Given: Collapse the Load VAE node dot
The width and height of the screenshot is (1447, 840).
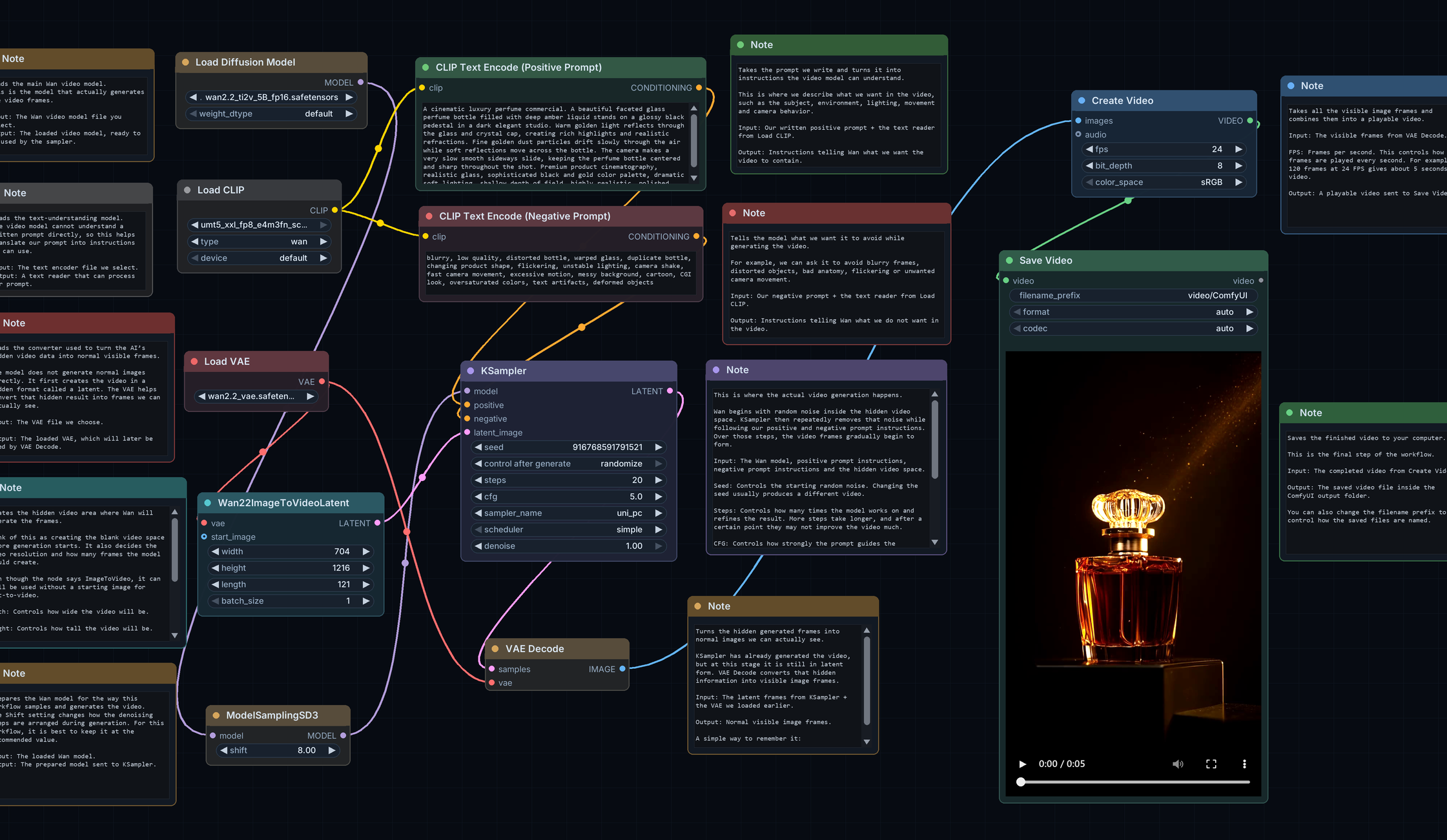Looking at the screenshot, I should pos(194,362).
